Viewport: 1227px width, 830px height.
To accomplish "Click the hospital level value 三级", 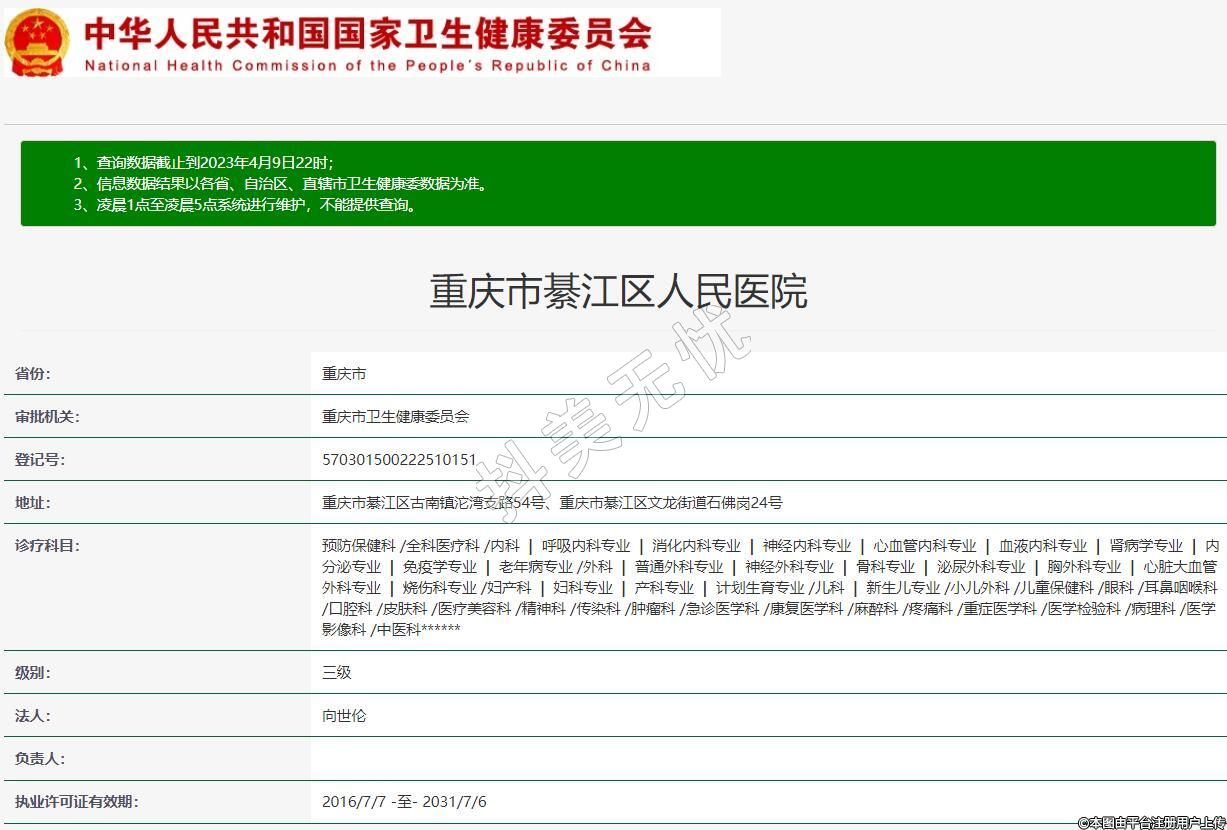I will coord(337,673).
